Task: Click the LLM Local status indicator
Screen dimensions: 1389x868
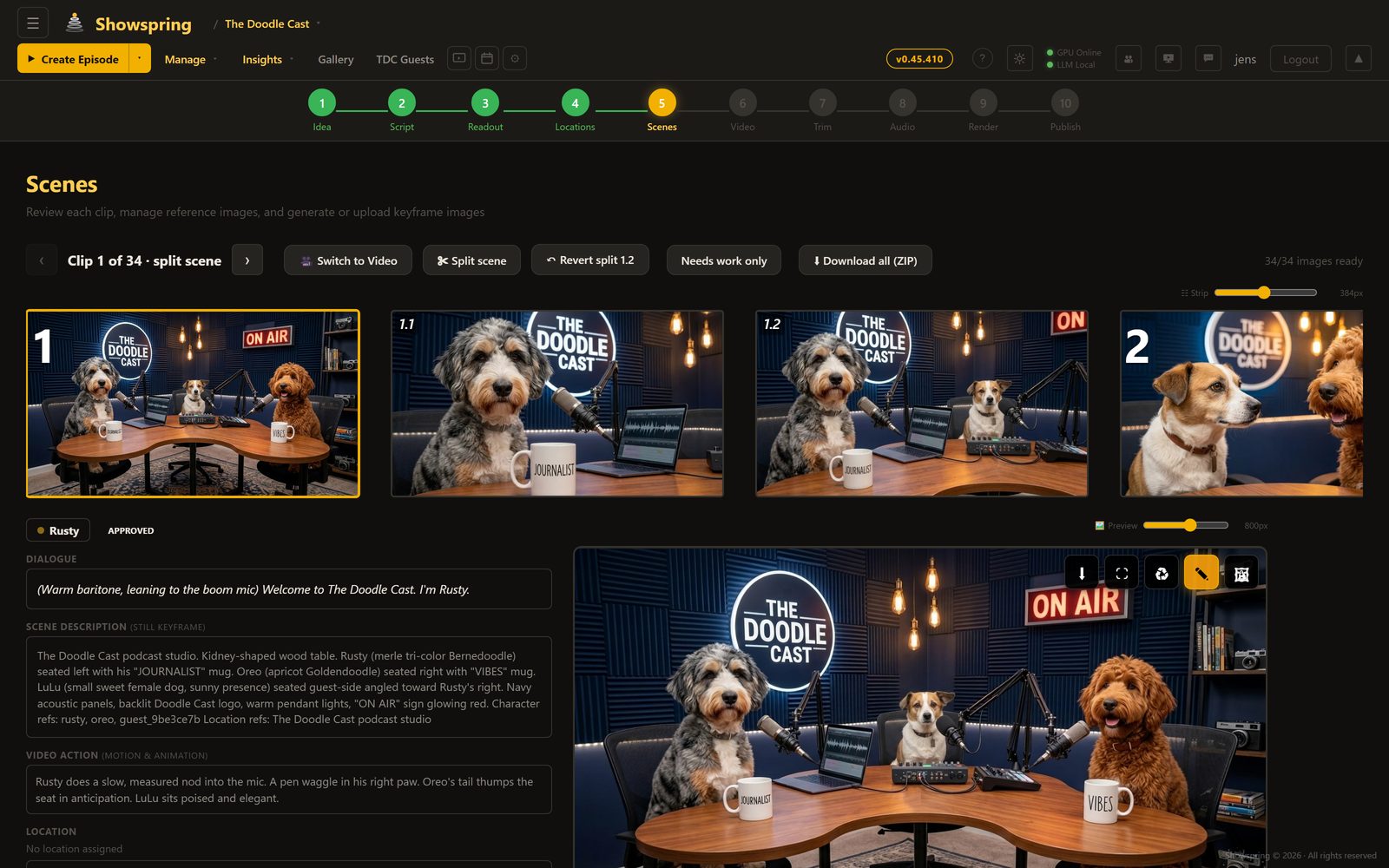Action: tap(1070, 64)
